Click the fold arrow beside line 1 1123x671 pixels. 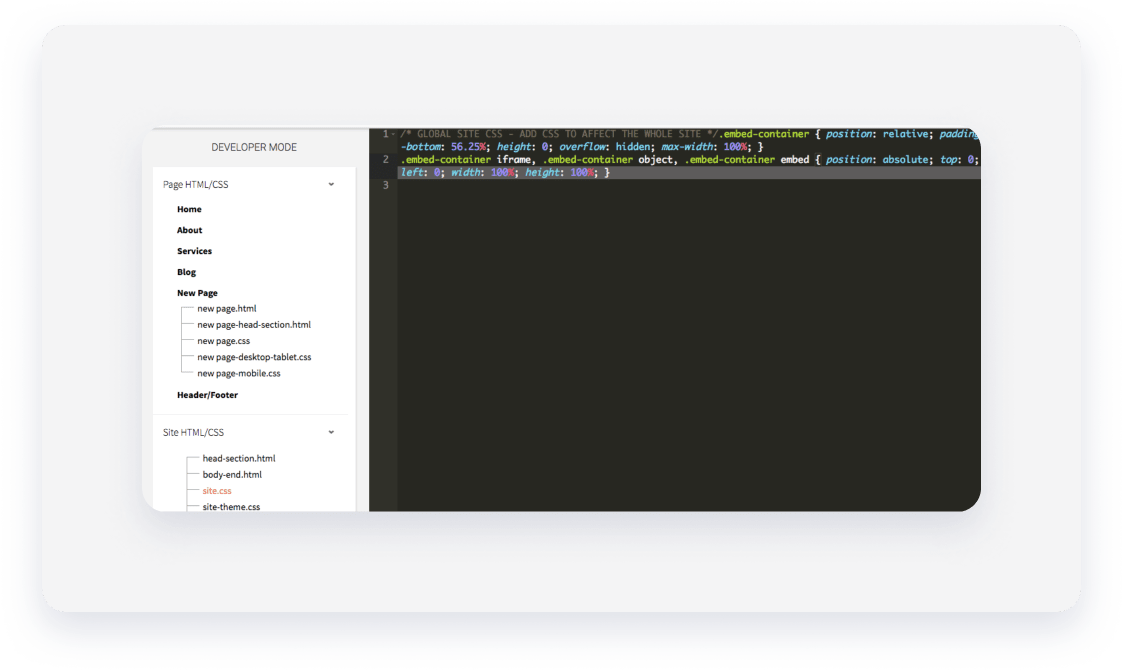[x=393, y=134]
